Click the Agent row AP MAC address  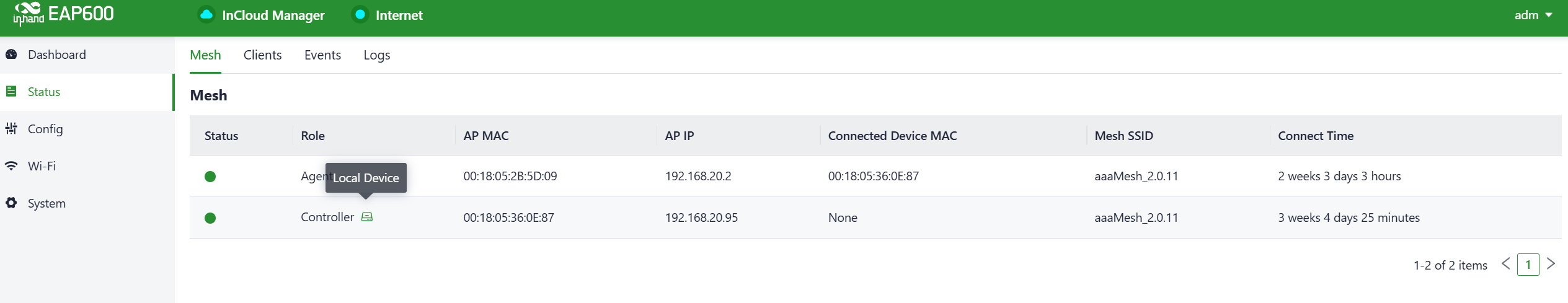[x=510, y=176]
